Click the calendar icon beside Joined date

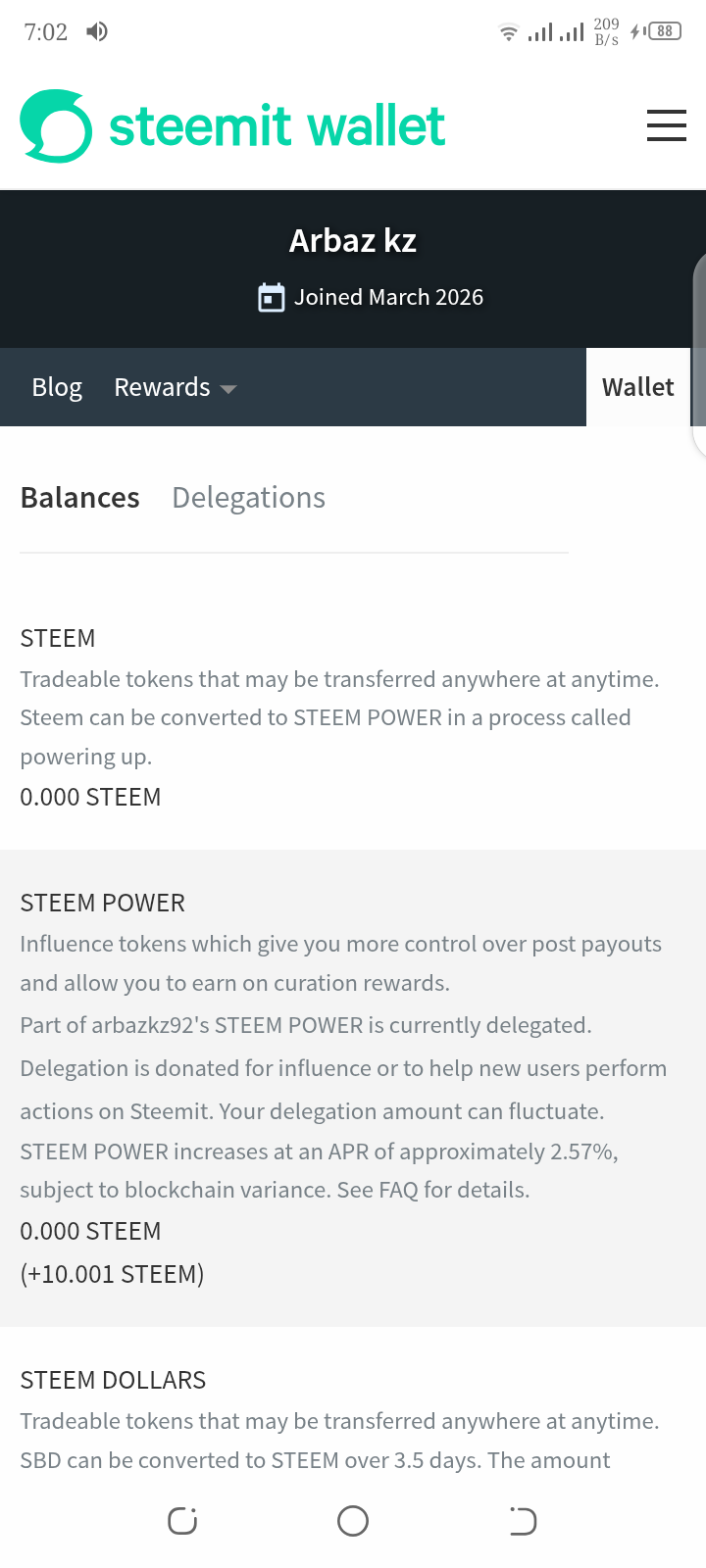point(271,298)
